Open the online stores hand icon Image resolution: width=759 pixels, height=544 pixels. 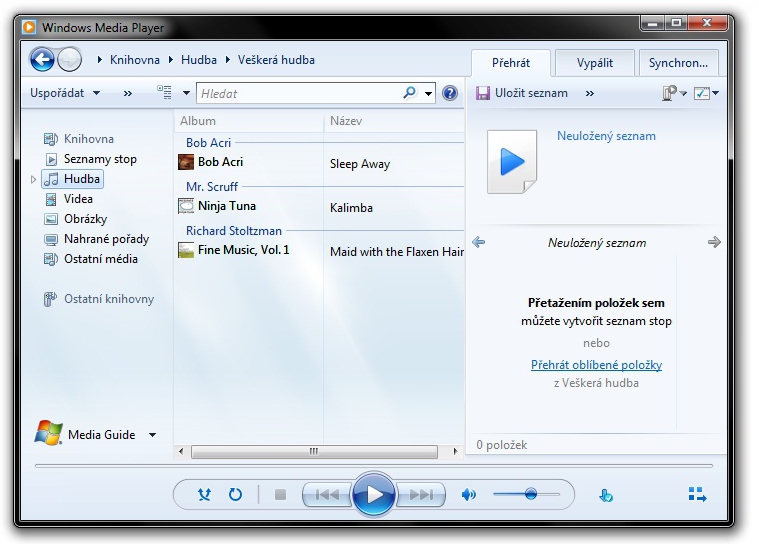(x=606, y=496)
